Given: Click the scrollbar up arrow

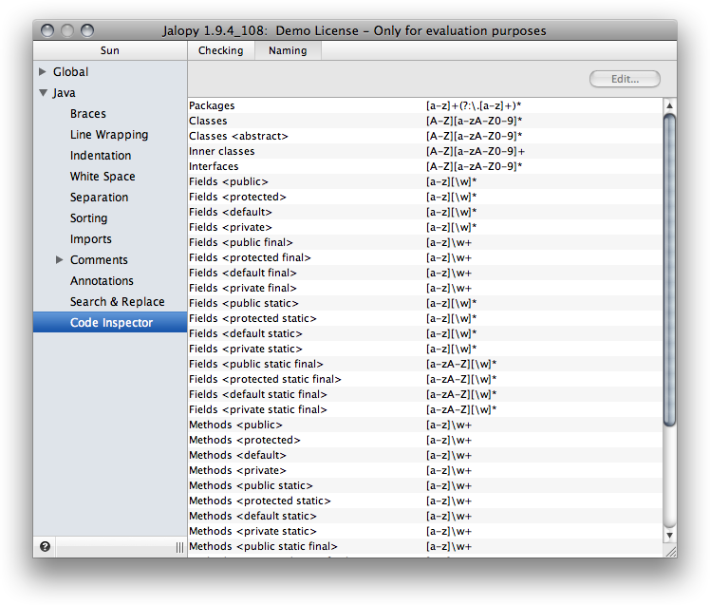Looking at the screenshot, I should [669, 106].
